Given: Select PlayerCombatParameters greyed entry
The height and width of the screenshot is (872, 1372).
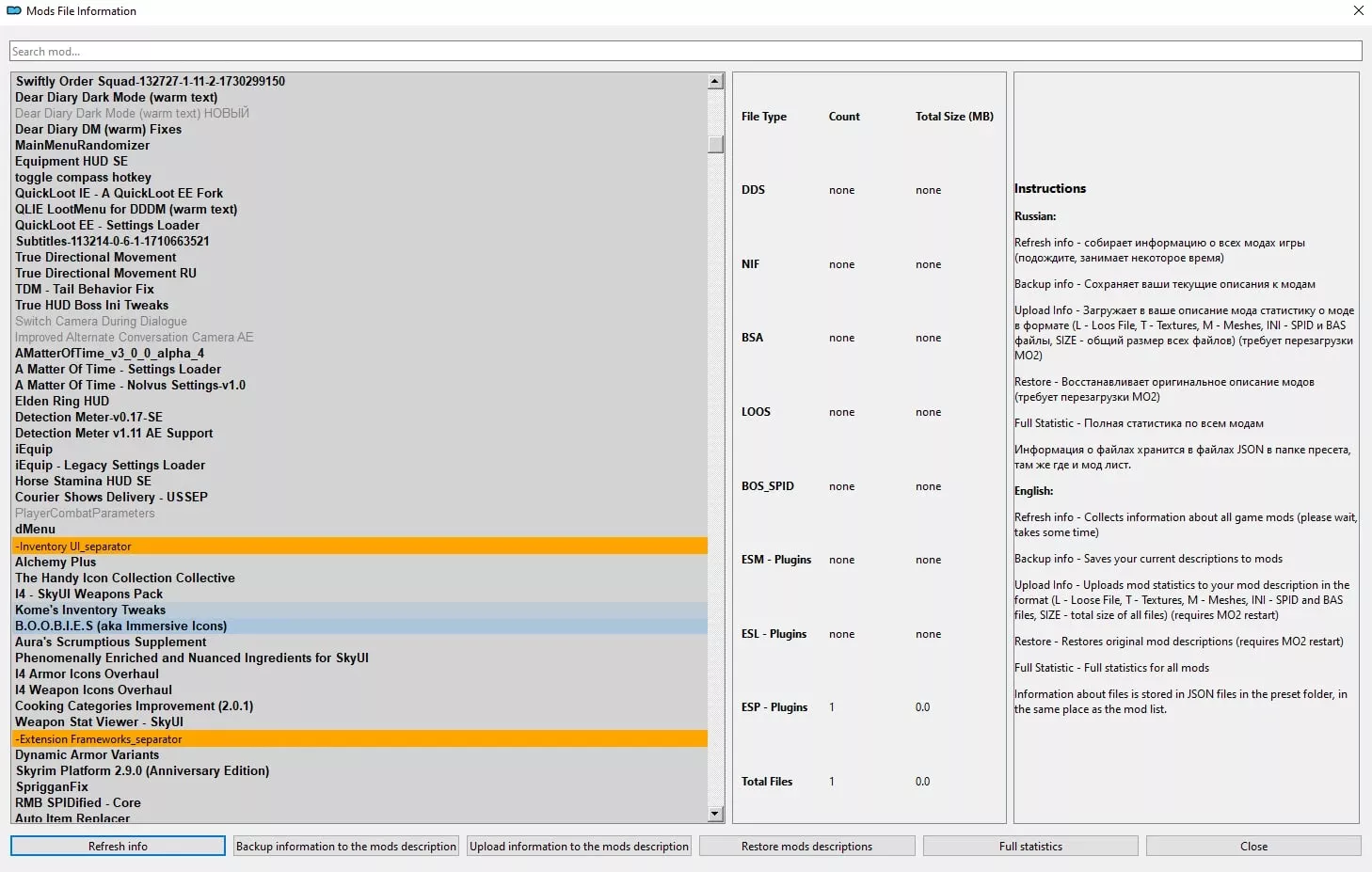Looking at the screenshot, I should (x=85, y=513).
